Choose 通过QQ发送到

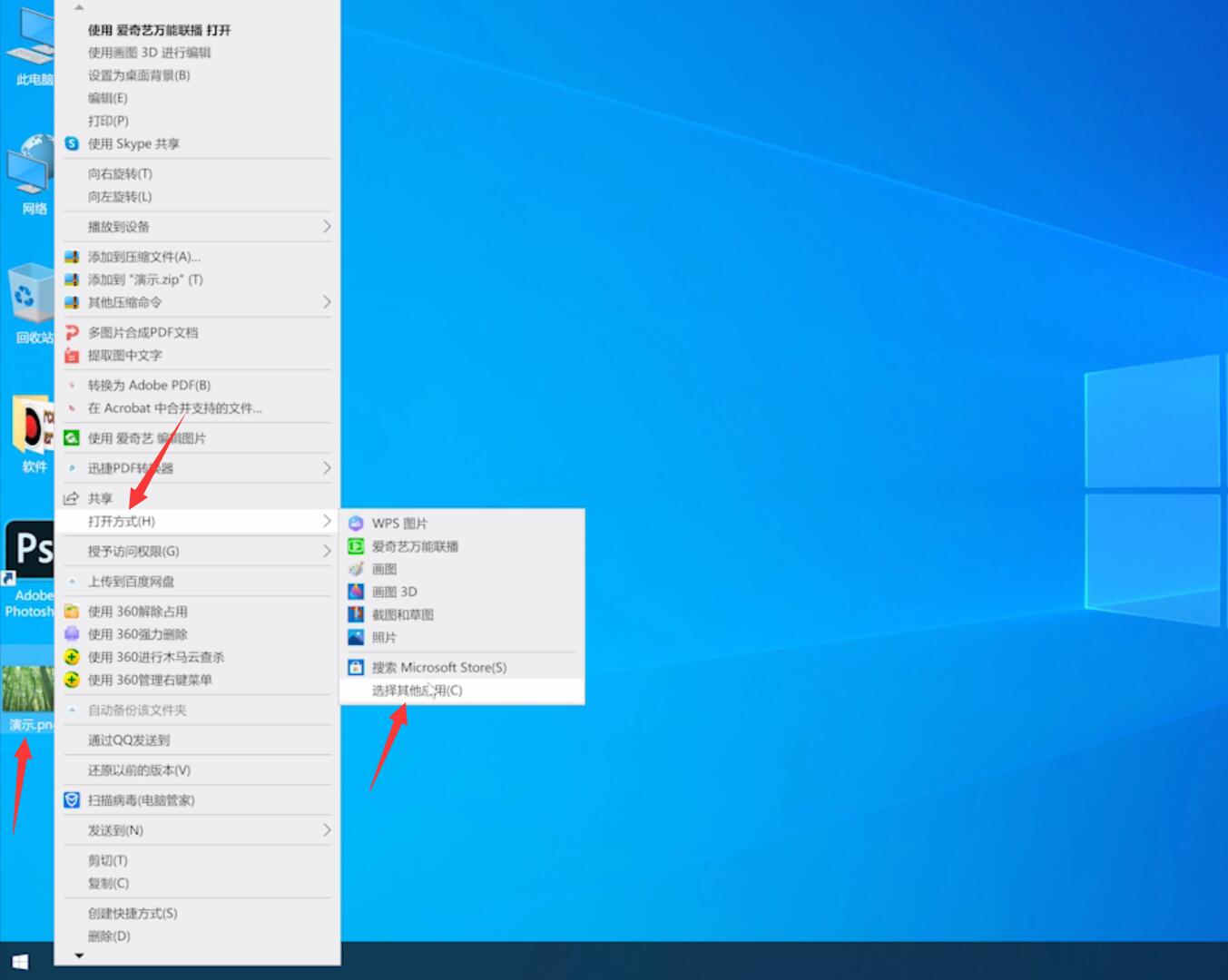(129, 740)
